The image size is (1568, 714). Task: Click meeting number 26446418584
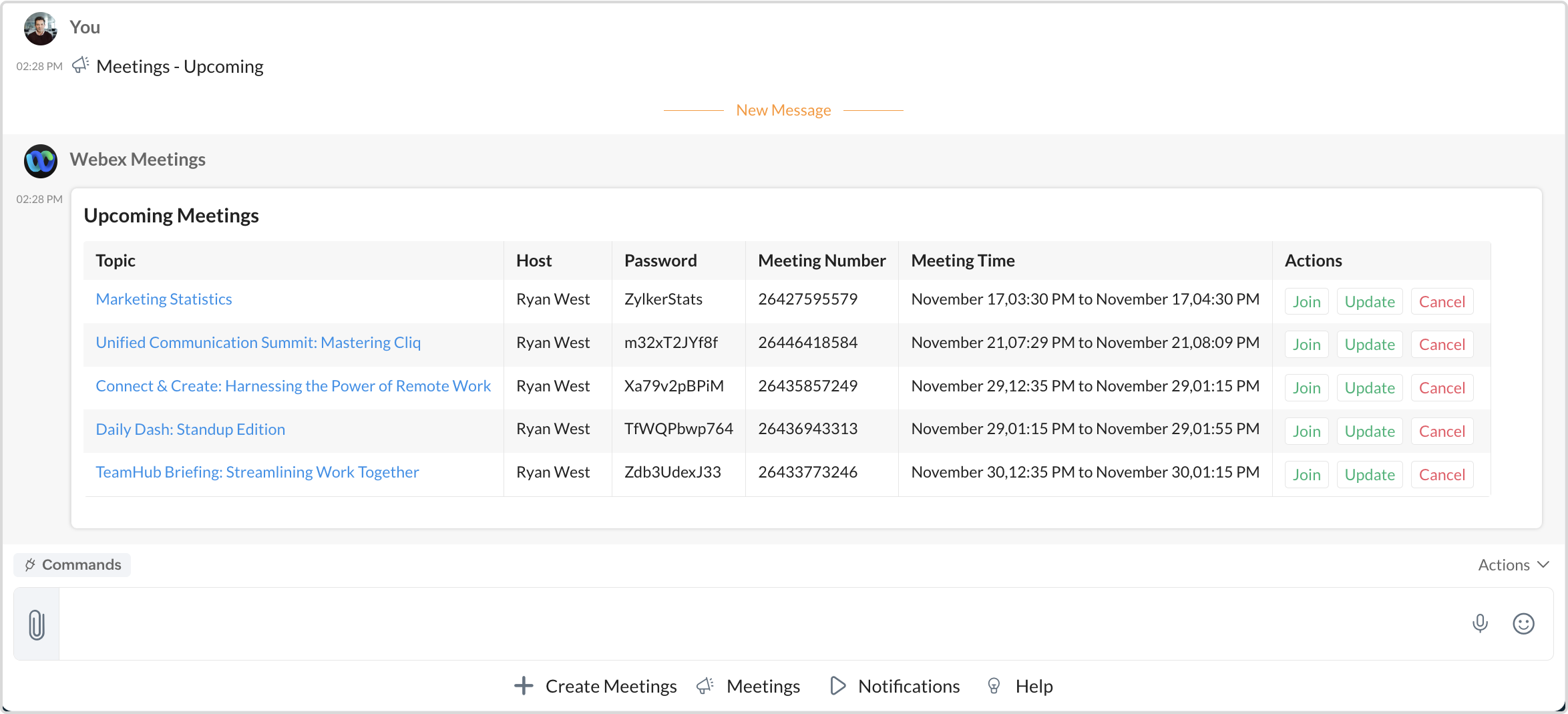tap(807, 343)
